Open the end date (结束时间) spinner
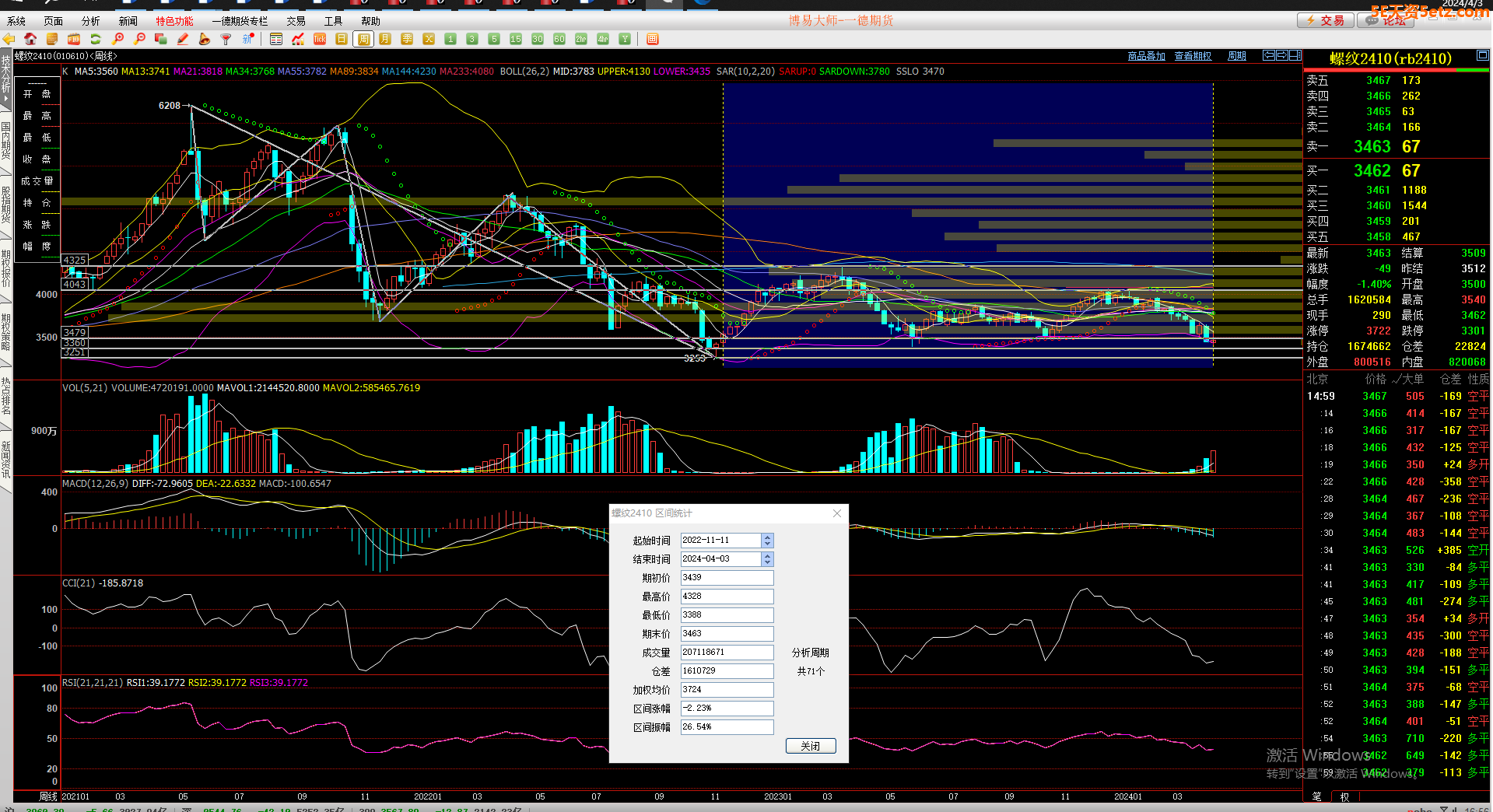 pos(767,558)
